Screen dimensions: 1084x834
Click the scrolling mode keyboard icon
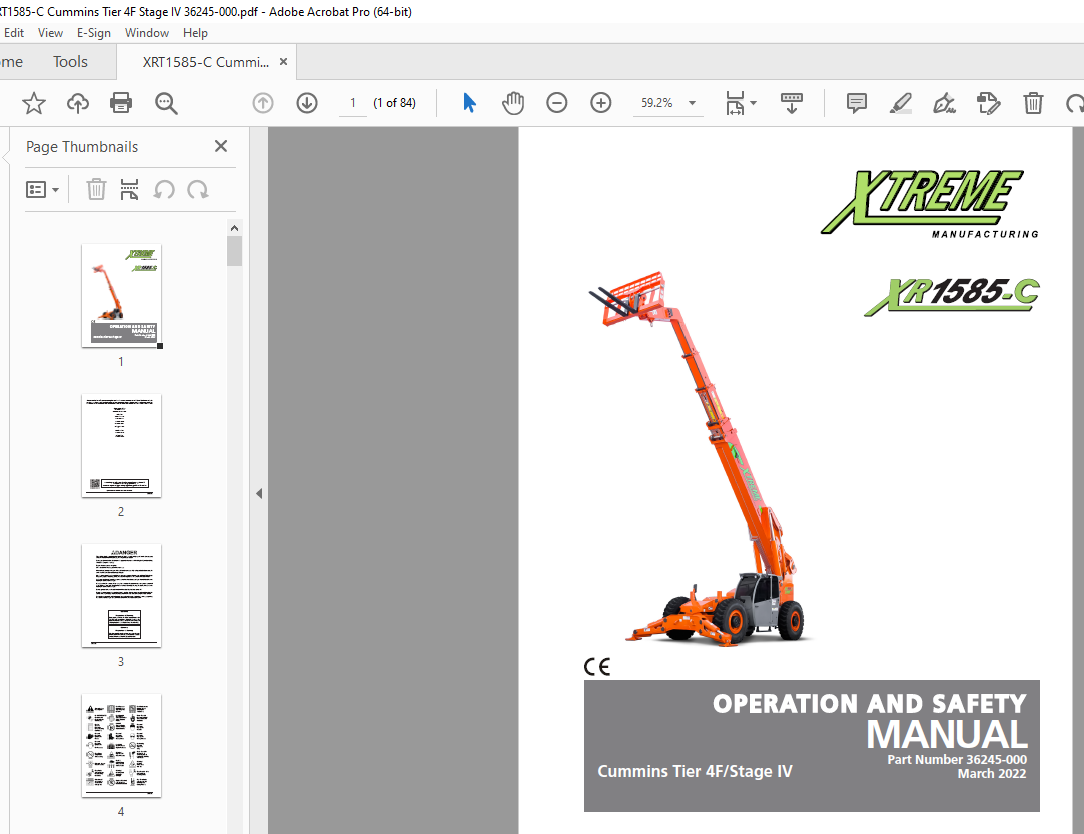coord(792,103)
